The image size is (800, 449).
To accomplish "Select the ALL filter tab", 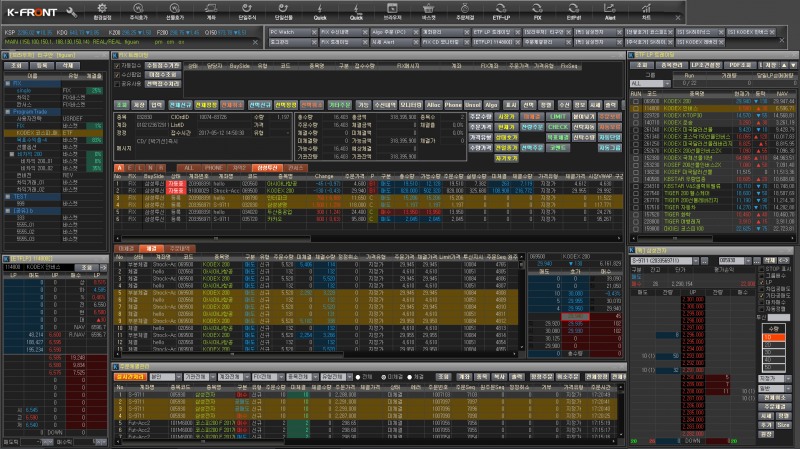I will [x=190, y=167].
